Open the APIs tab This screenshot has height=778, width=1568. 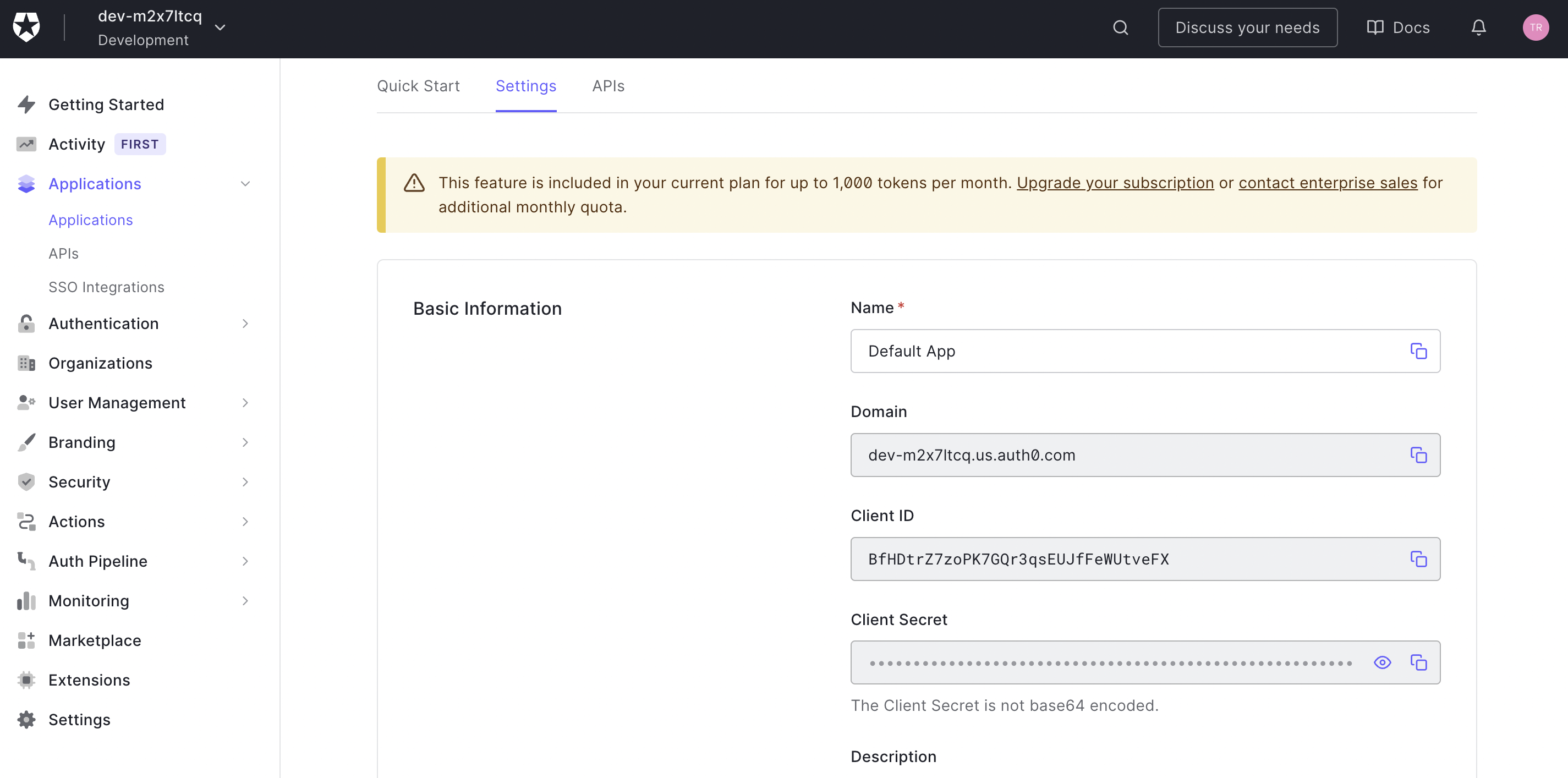click(608, 86)
